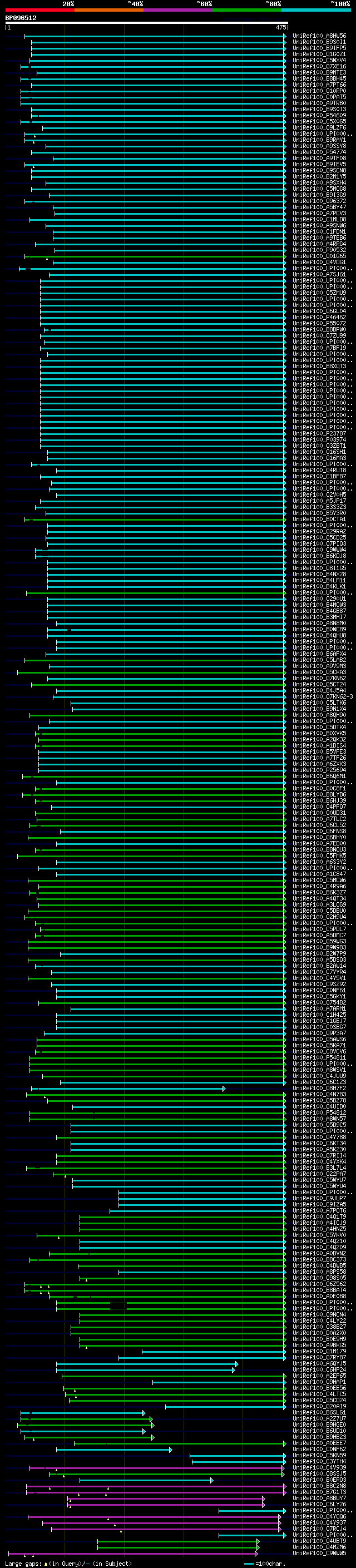Image resolution: width=356 pixels, height=1568 pixels.
Task: Select hit UniRef100_B6K3Z7
Action: tap(319, 892)
